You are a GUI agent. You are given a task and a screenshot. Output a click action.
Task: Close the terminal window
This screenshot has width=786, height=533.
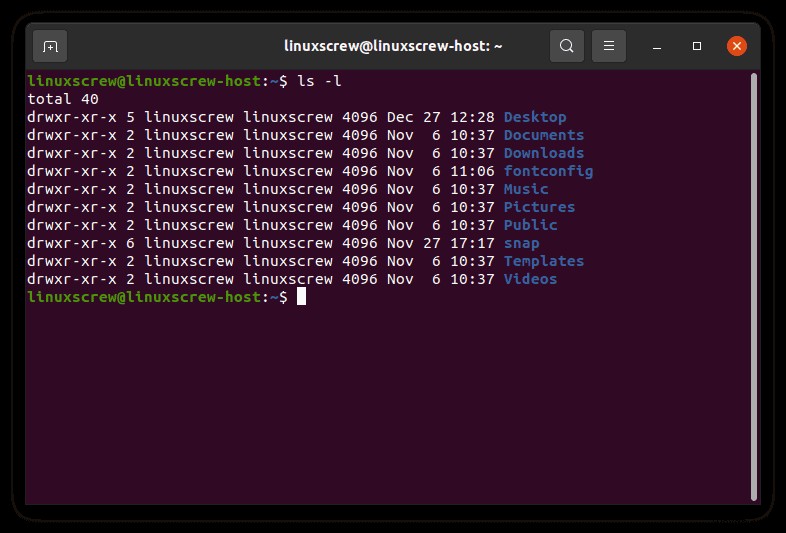coord(737,46)
